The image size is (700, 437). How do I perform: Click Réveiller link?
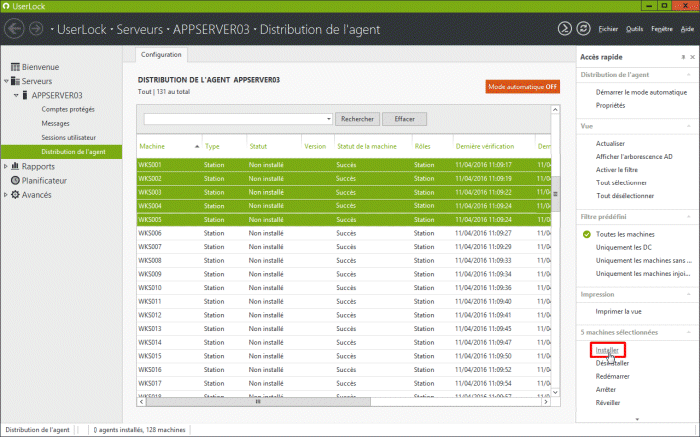click(608, 403)
